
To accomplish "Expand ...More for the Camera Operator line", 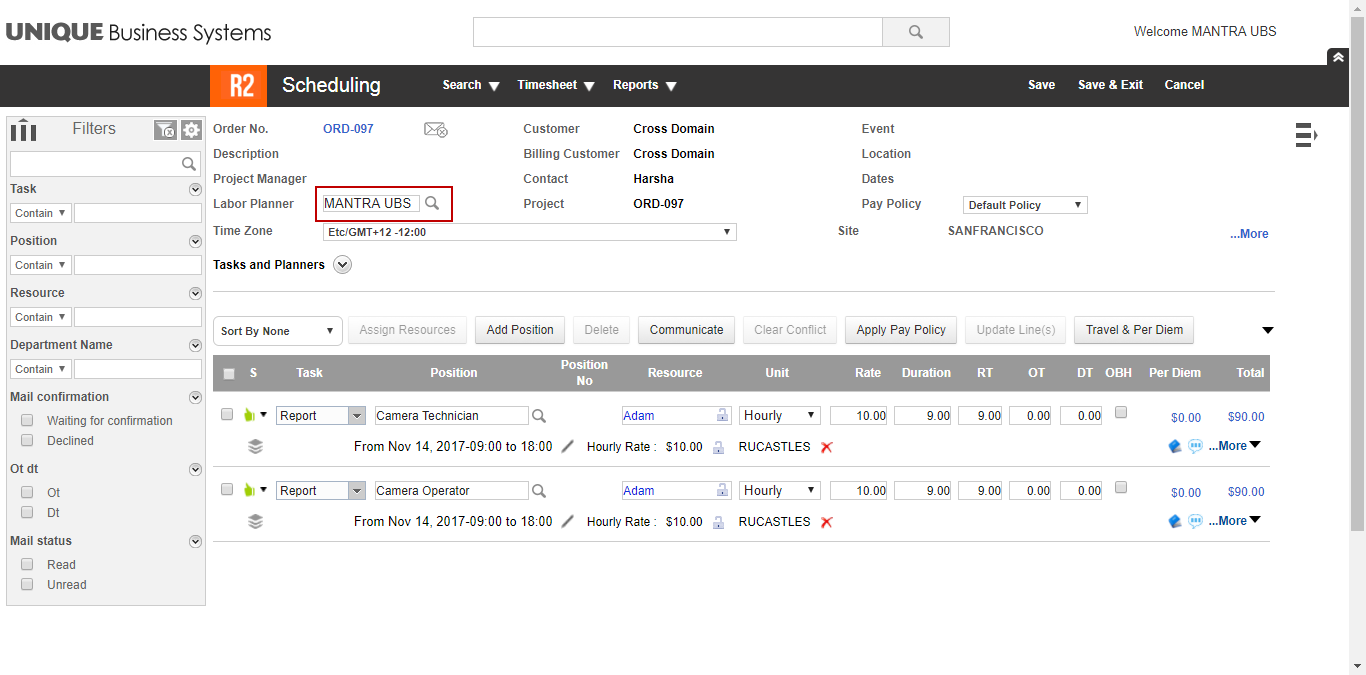I will coord(1234,520).
